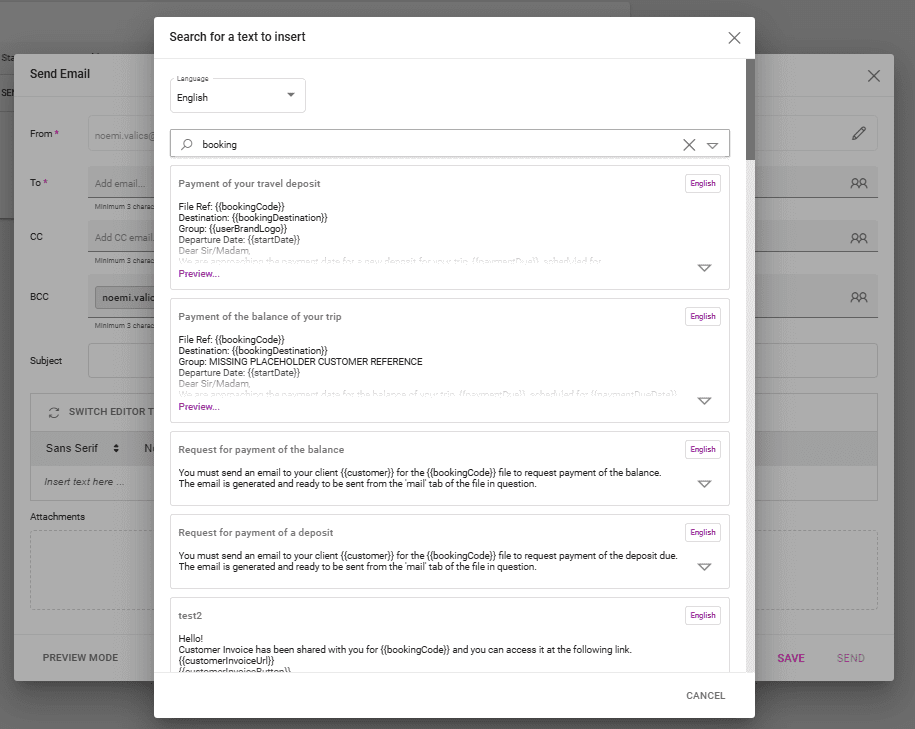Open contacts picker for BCC field
This screenshot has height=729, width=915.
[x=858, y=297]
